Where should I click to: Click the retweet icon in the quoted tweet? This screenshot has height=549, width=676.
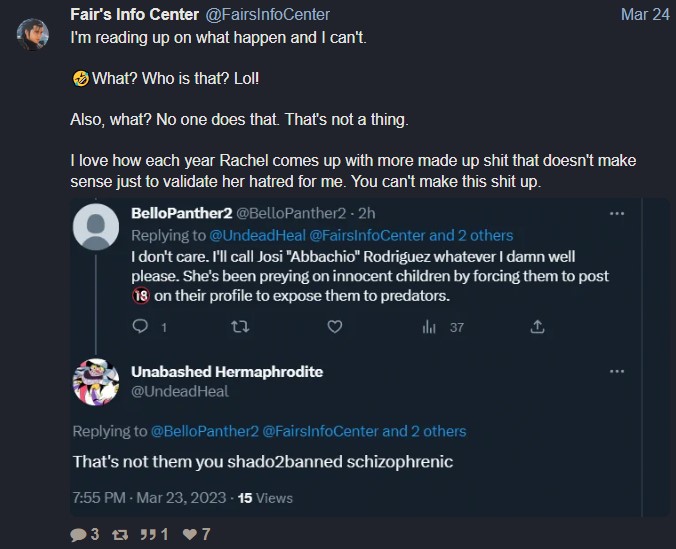(x=239, y=326)
